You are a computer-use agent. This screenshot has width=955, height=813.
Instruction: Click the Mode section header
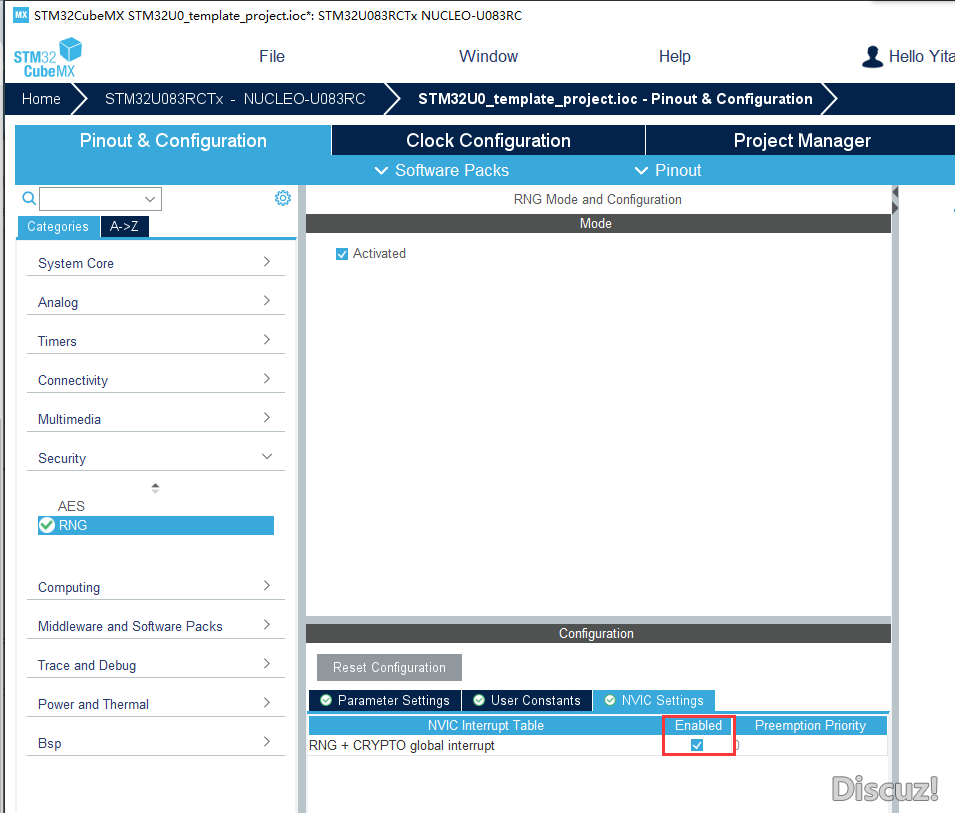click(x=598, y=223)
